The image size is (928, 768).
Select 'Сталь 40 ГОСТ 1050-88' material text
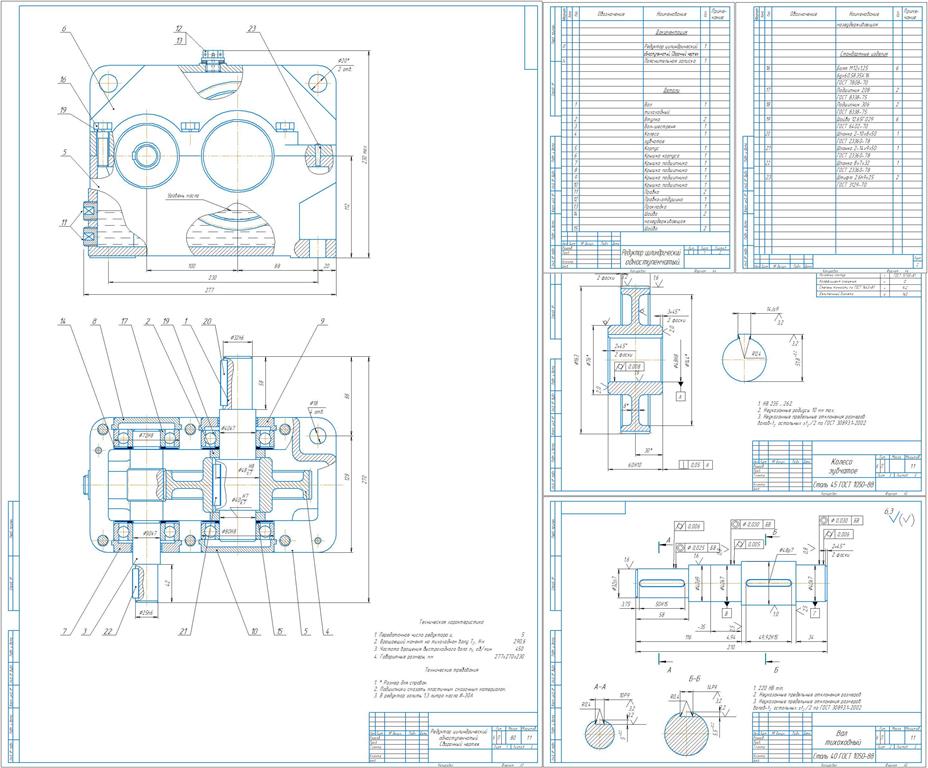point(845,756)
